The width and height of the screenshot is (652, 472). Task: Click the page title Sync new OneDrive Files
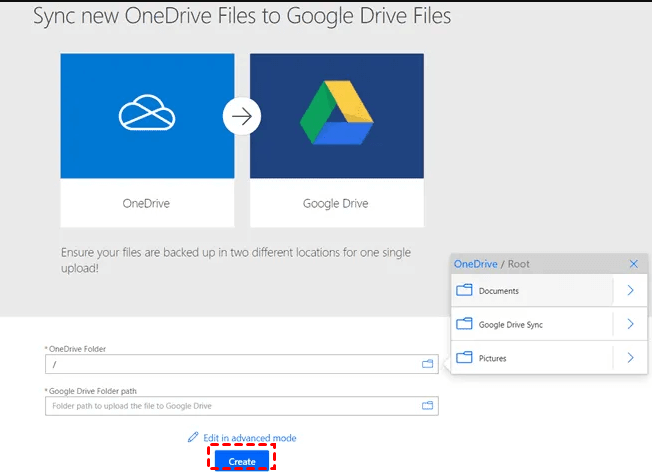pos(242,16)
